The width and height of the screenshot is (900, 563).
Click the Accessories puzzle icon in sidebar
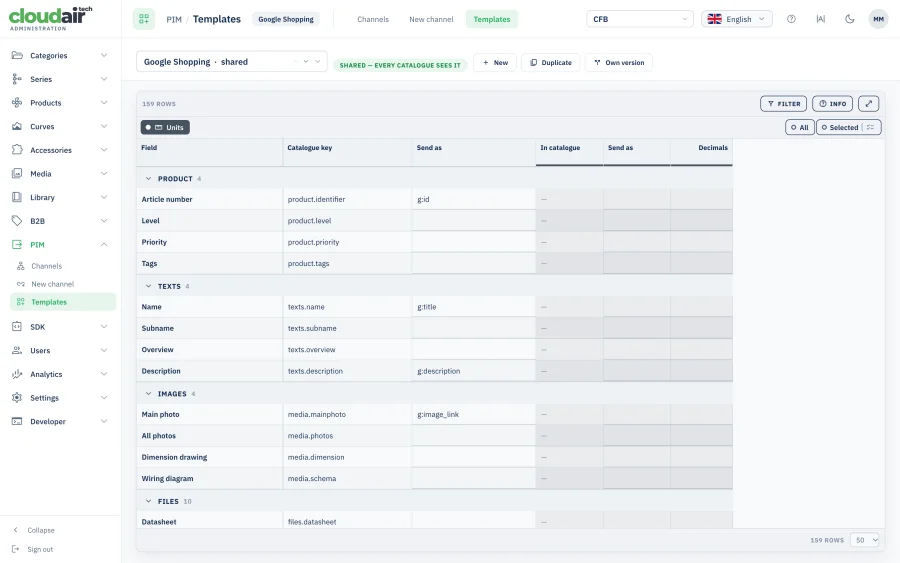(17, 150)
